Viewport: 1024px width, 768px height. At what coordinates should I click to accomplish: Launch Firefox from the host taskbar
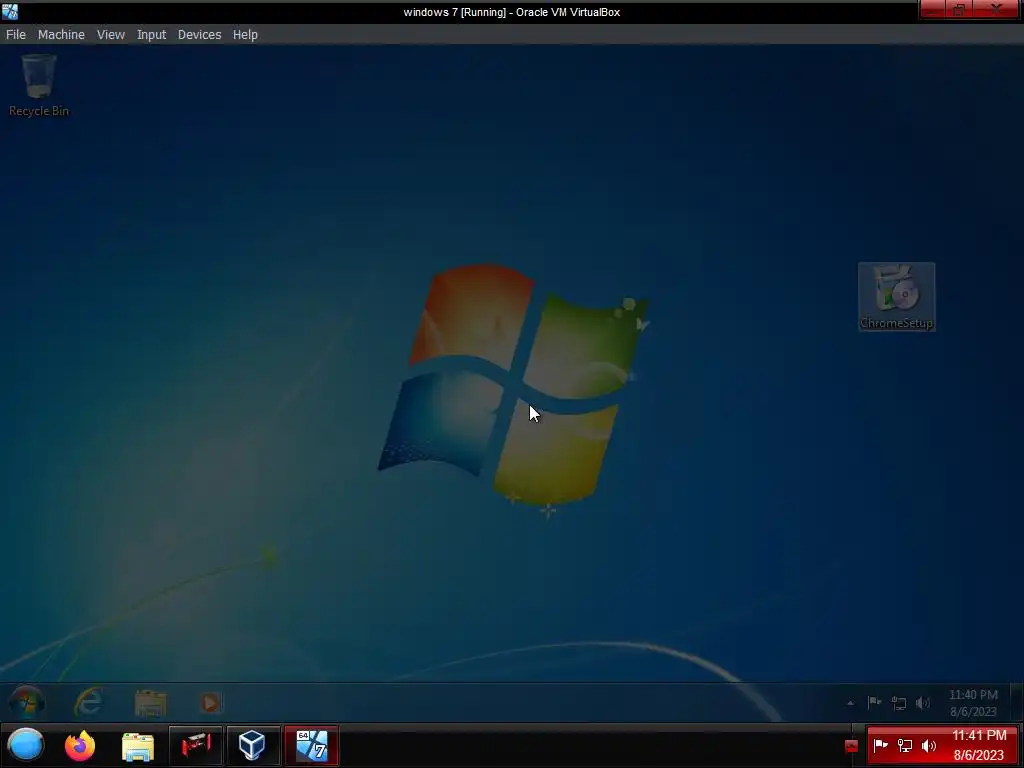click(x=80, y=746)
